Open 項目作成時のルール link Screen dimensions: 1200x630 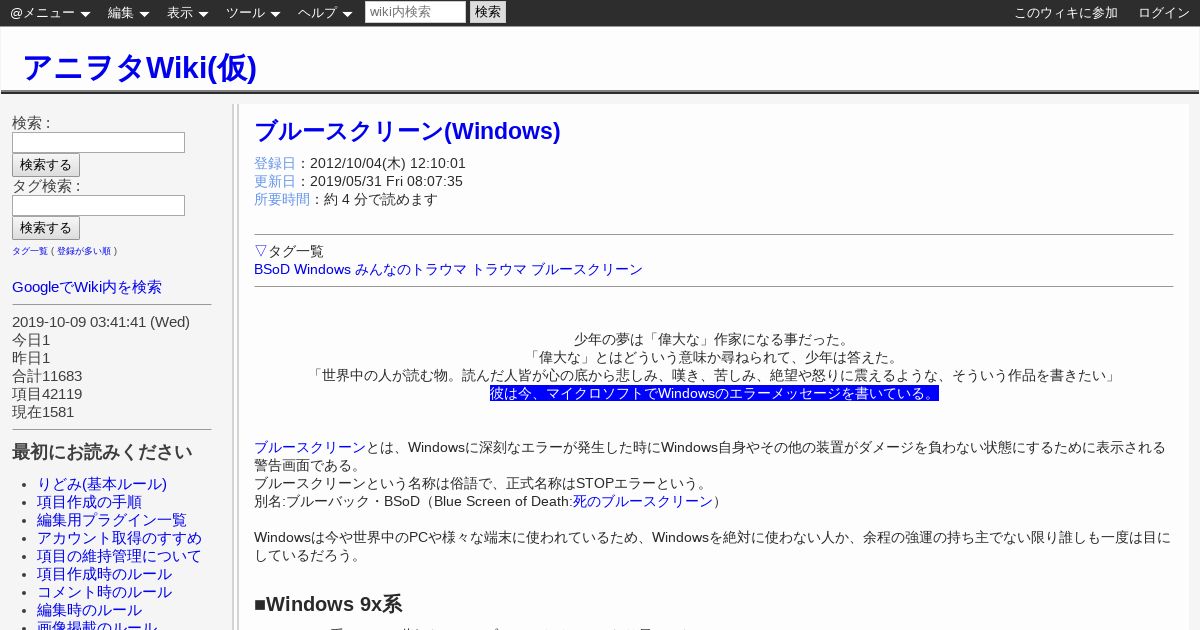[104, 574]
